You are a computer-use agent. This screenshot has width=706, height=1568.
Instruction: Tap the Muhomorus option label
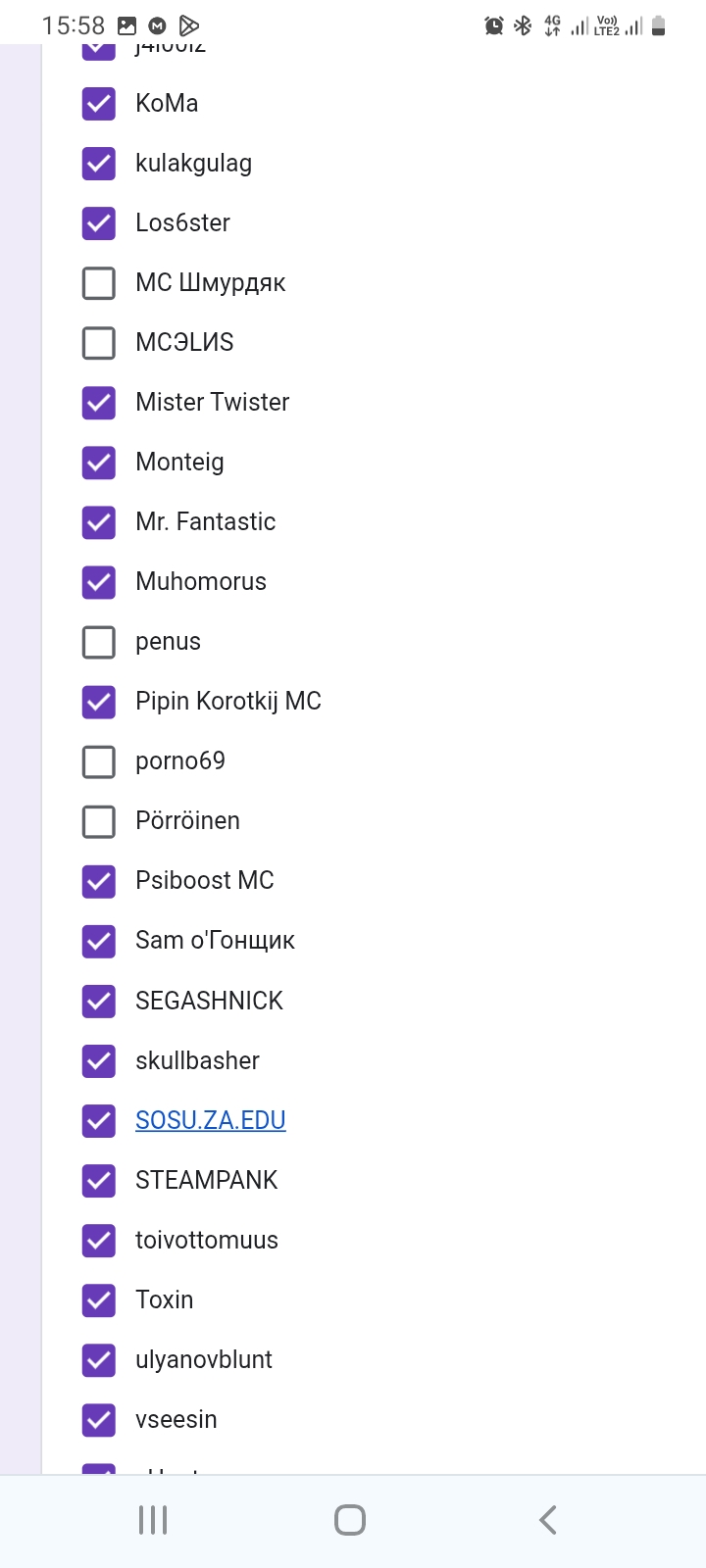[201, 581]
